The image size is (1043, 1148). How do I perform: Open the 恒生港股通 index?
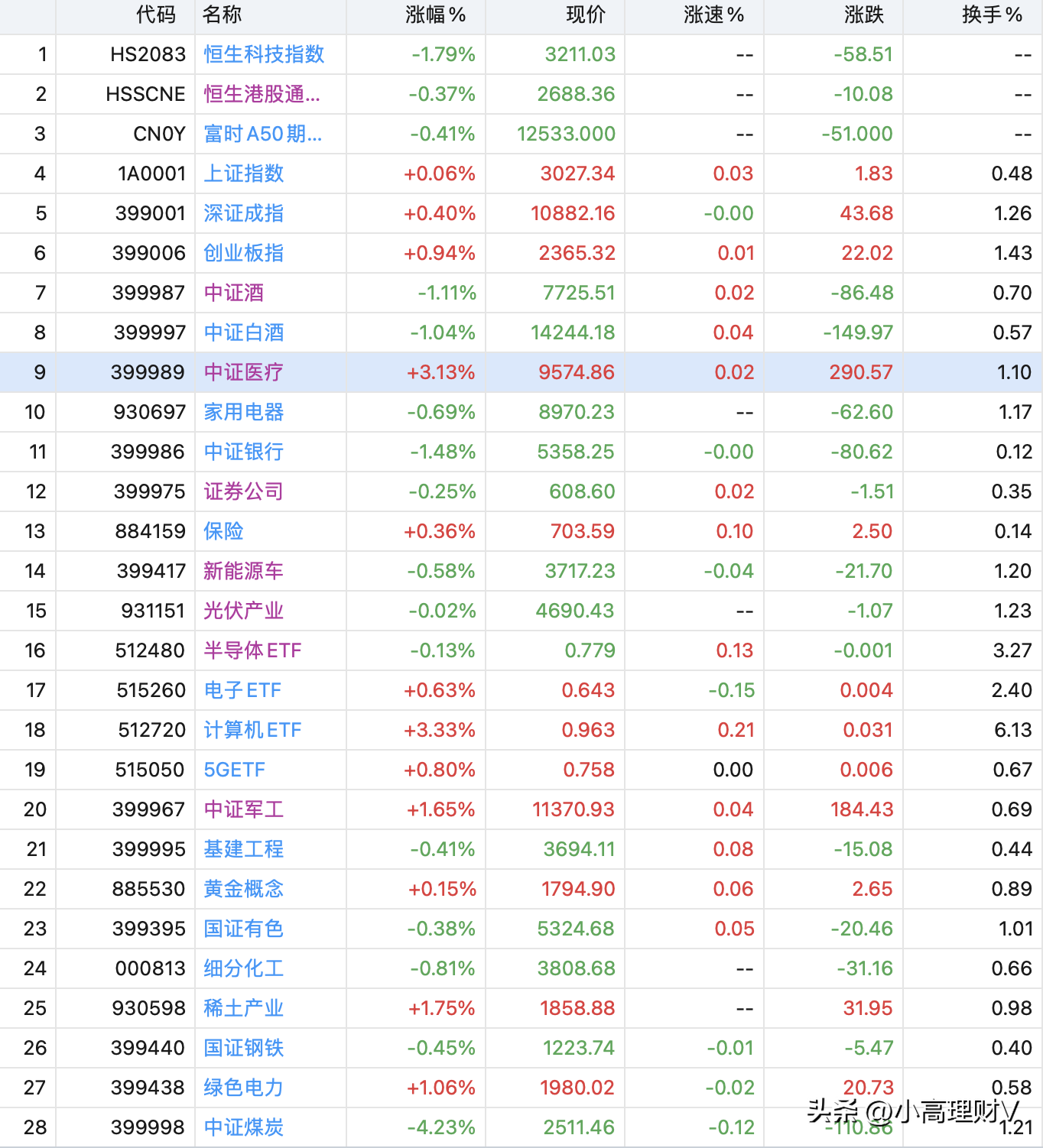pos(262,94)
